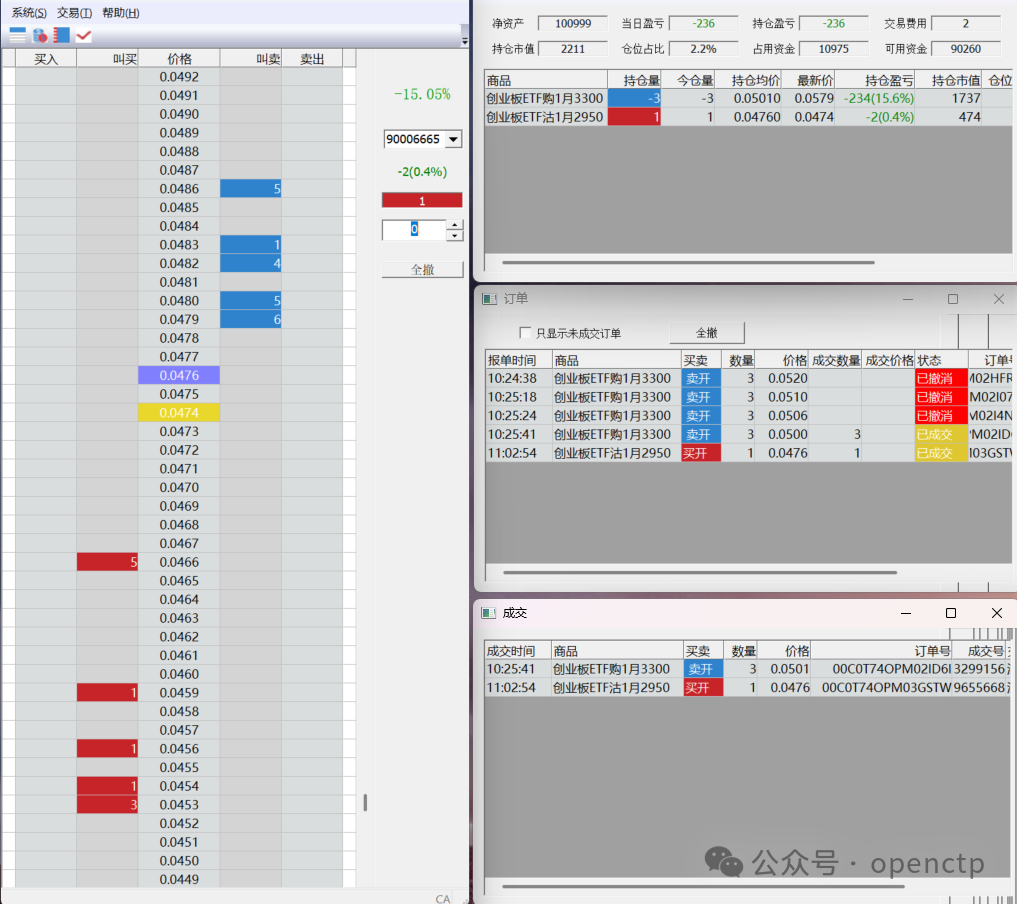Click the 可用资金 value field 90260

[966, 49]
